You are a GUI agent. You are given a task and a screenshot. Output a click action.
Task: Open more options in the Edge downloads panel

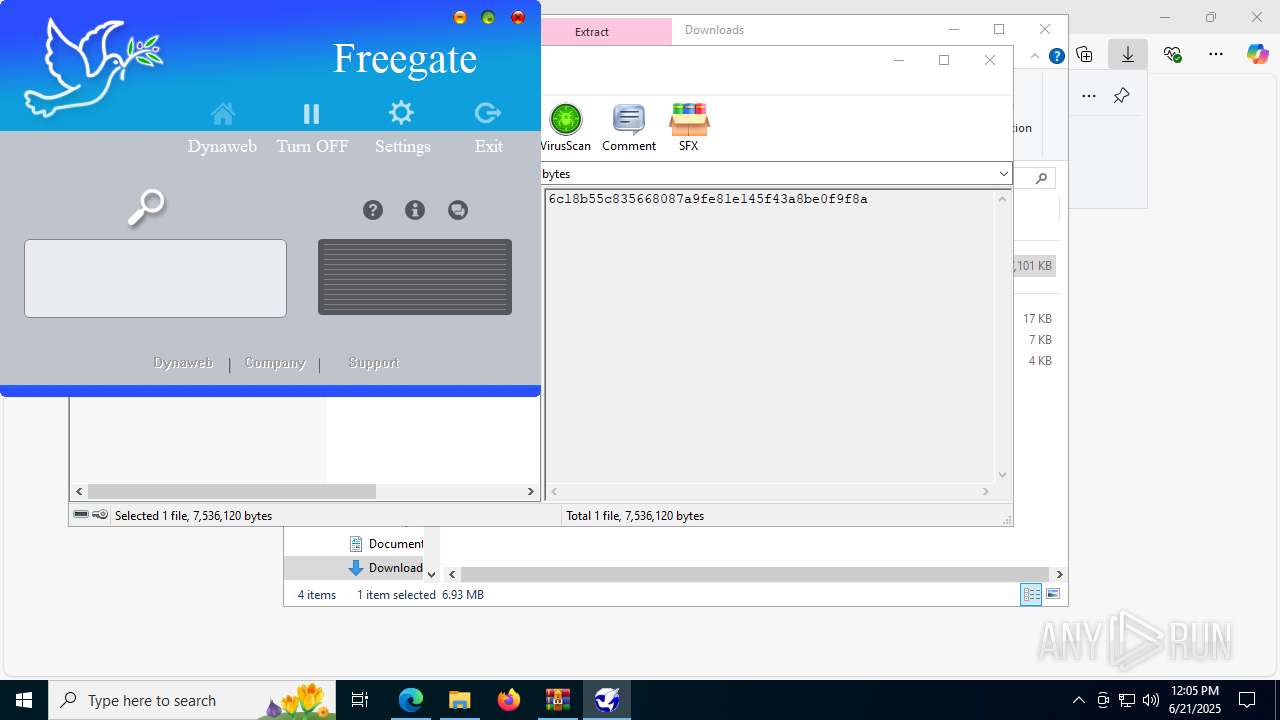(1089, 96)
